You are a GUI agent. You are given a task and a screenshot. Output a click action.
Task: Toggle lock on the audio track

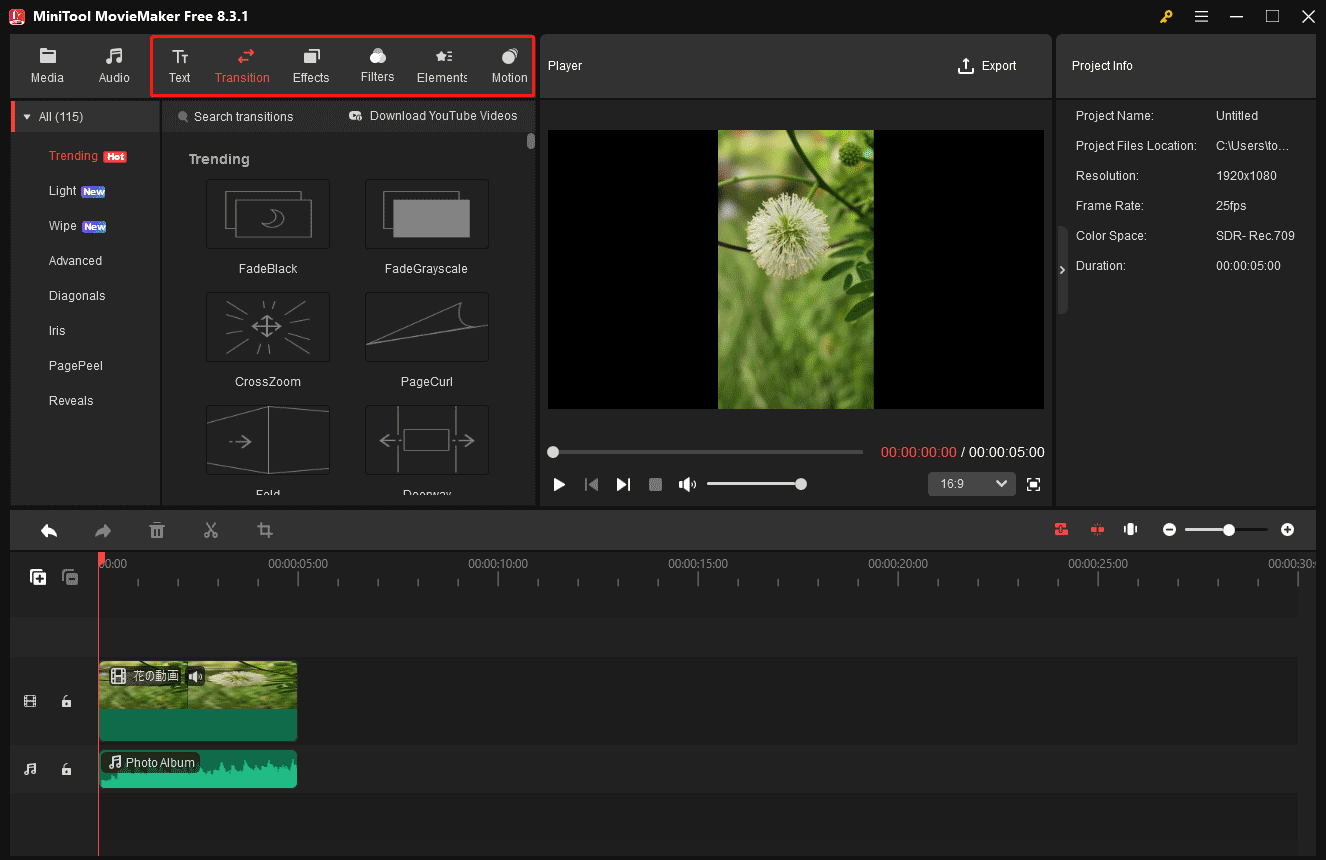pos(66,769)
